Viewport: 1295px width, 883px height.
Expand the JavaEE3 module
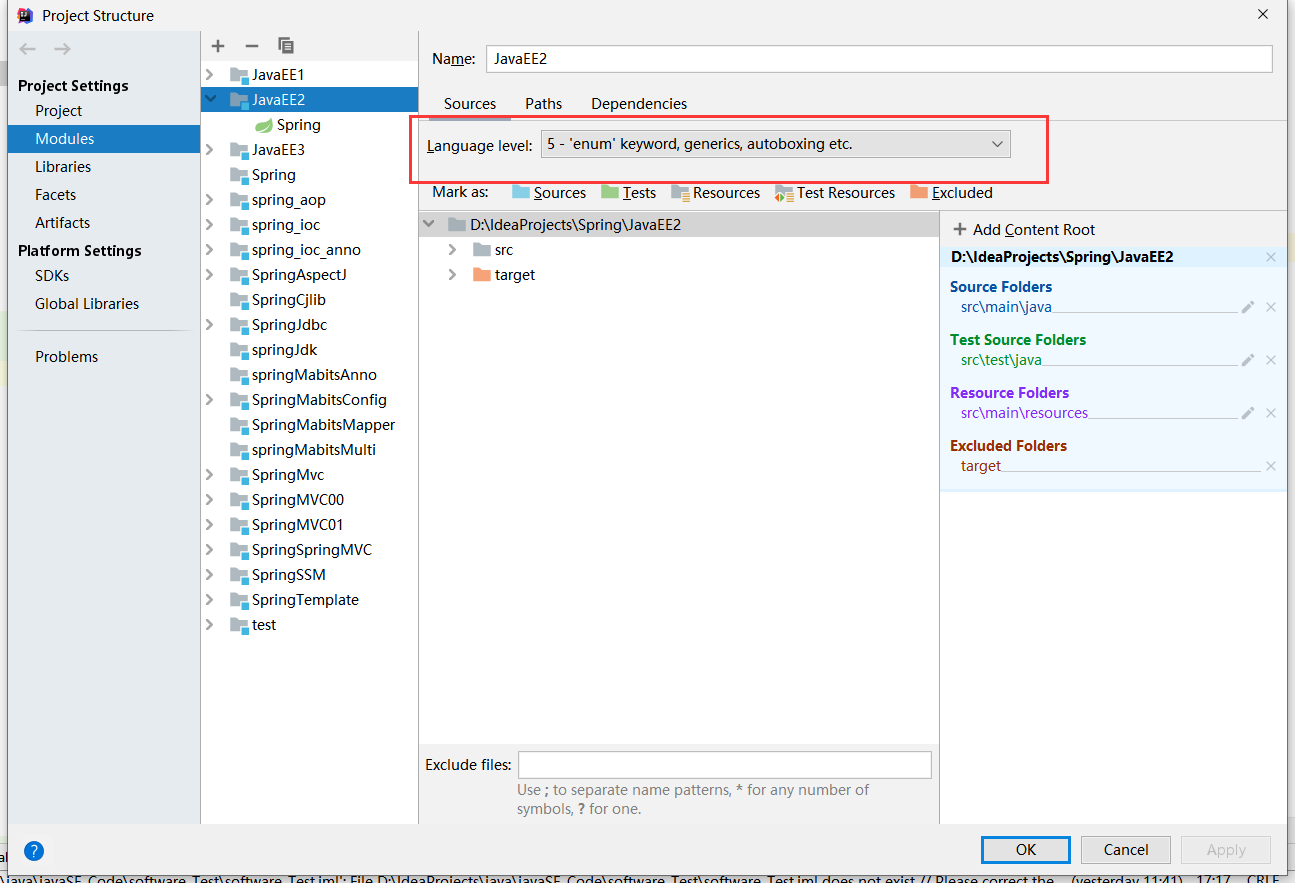[x=209, y=150]
